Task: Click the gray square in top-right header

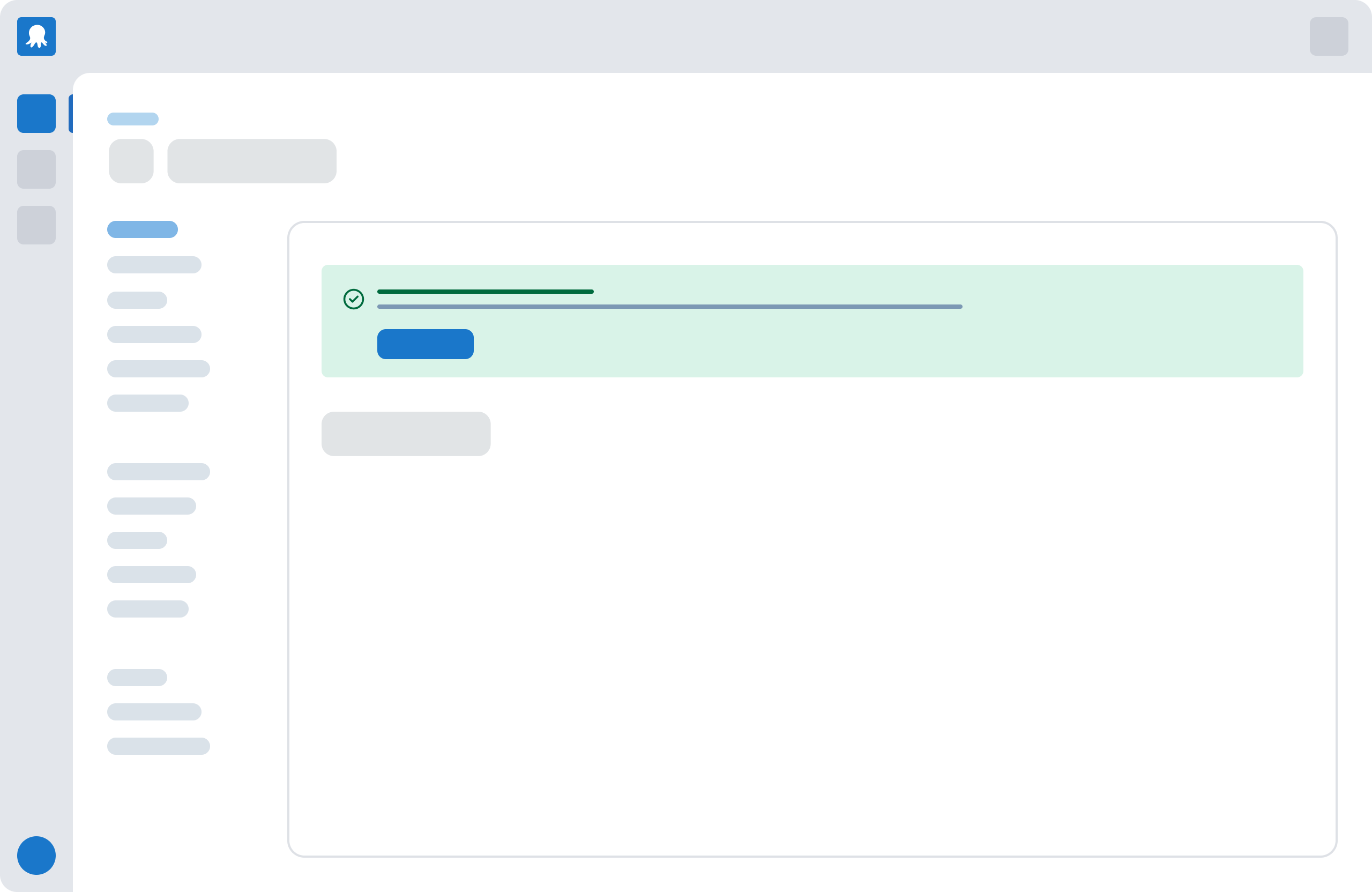Action: (x=1329, y=36)
